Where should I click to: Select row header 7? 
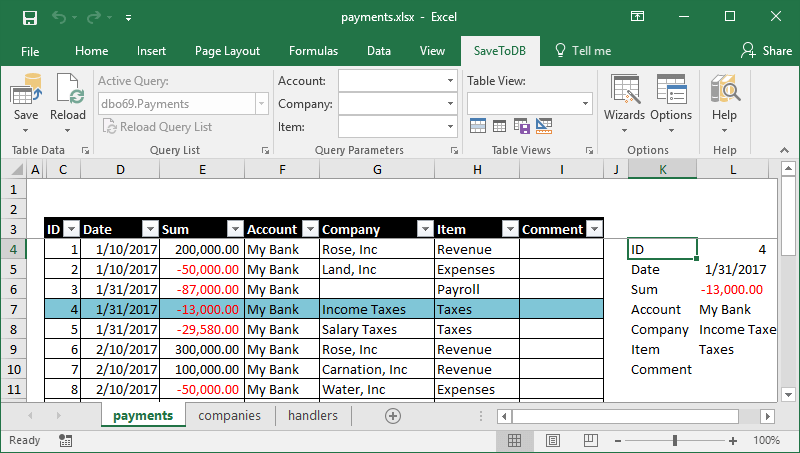[x=14, y=310]
